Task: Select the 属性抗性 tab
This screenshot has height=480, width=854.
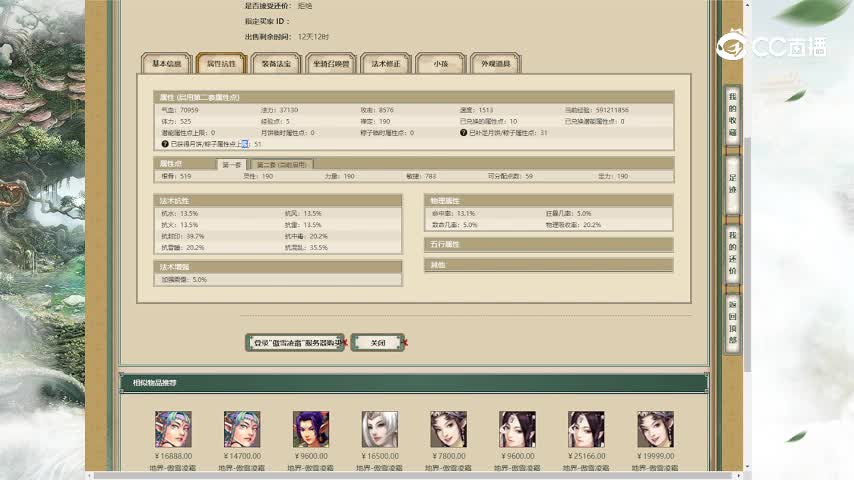Action: point(221,63)
